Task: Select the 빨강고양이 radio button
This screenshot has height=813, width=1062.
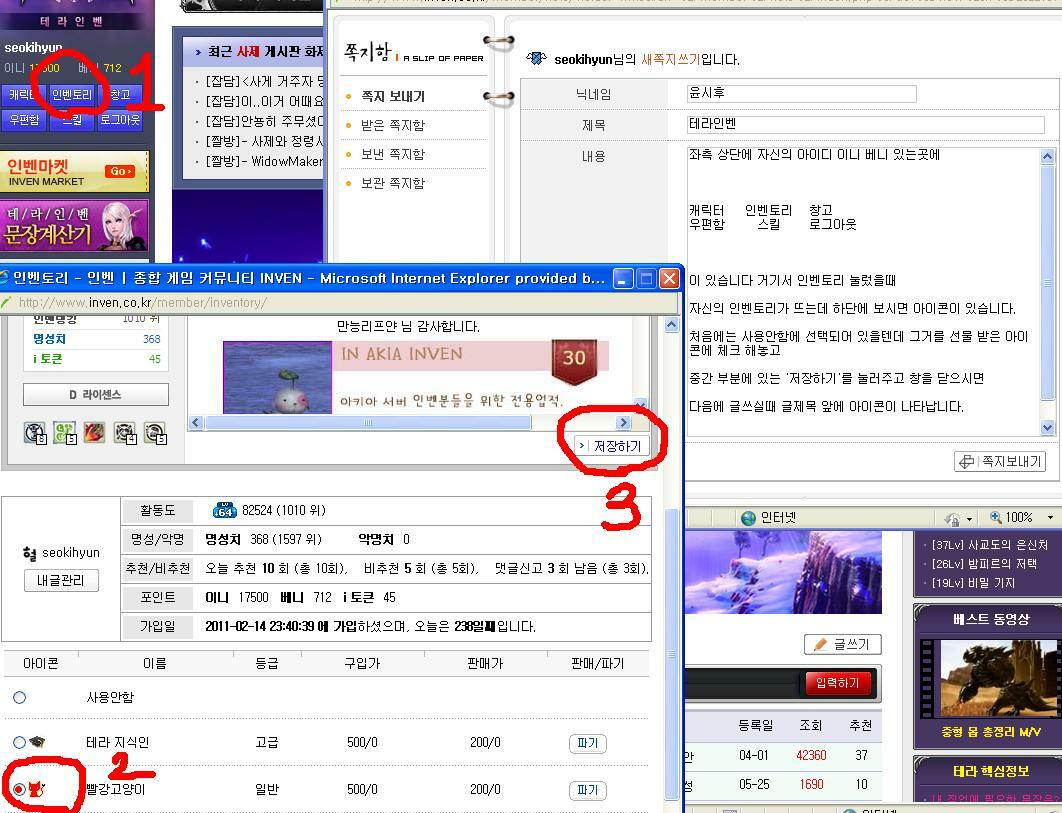Action: (x=19, y=790)
